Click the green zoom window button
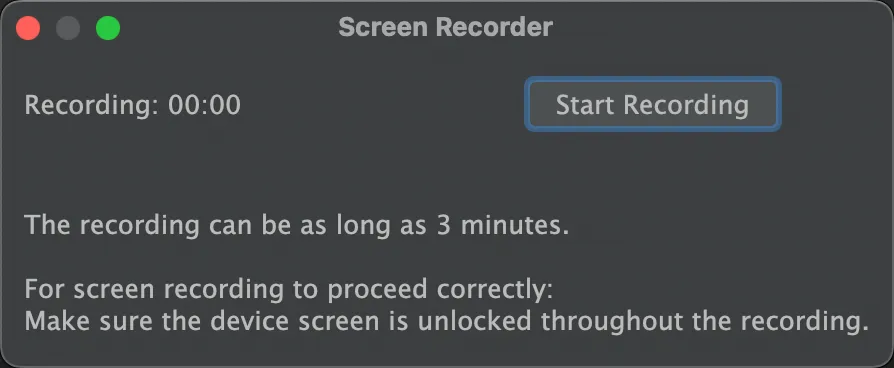This screenshot has width=894, height=368. click(108, 28)
